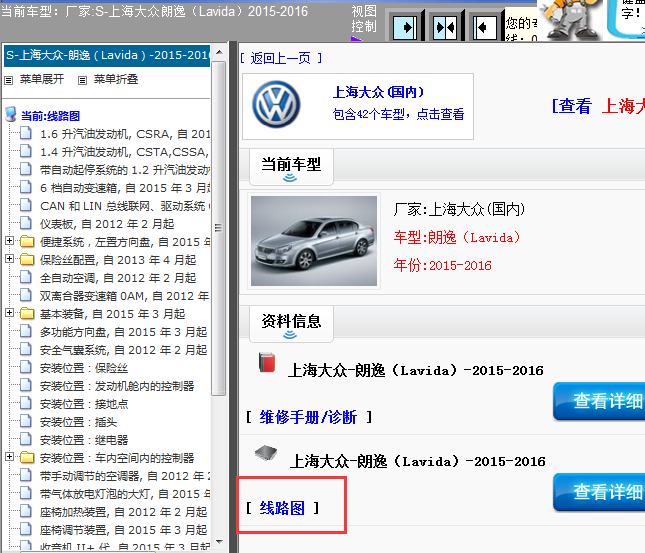The height and width of the screenshot is (553, 645).
Task: Click the Lavida car thumbnail image
Action: (314, 241)
